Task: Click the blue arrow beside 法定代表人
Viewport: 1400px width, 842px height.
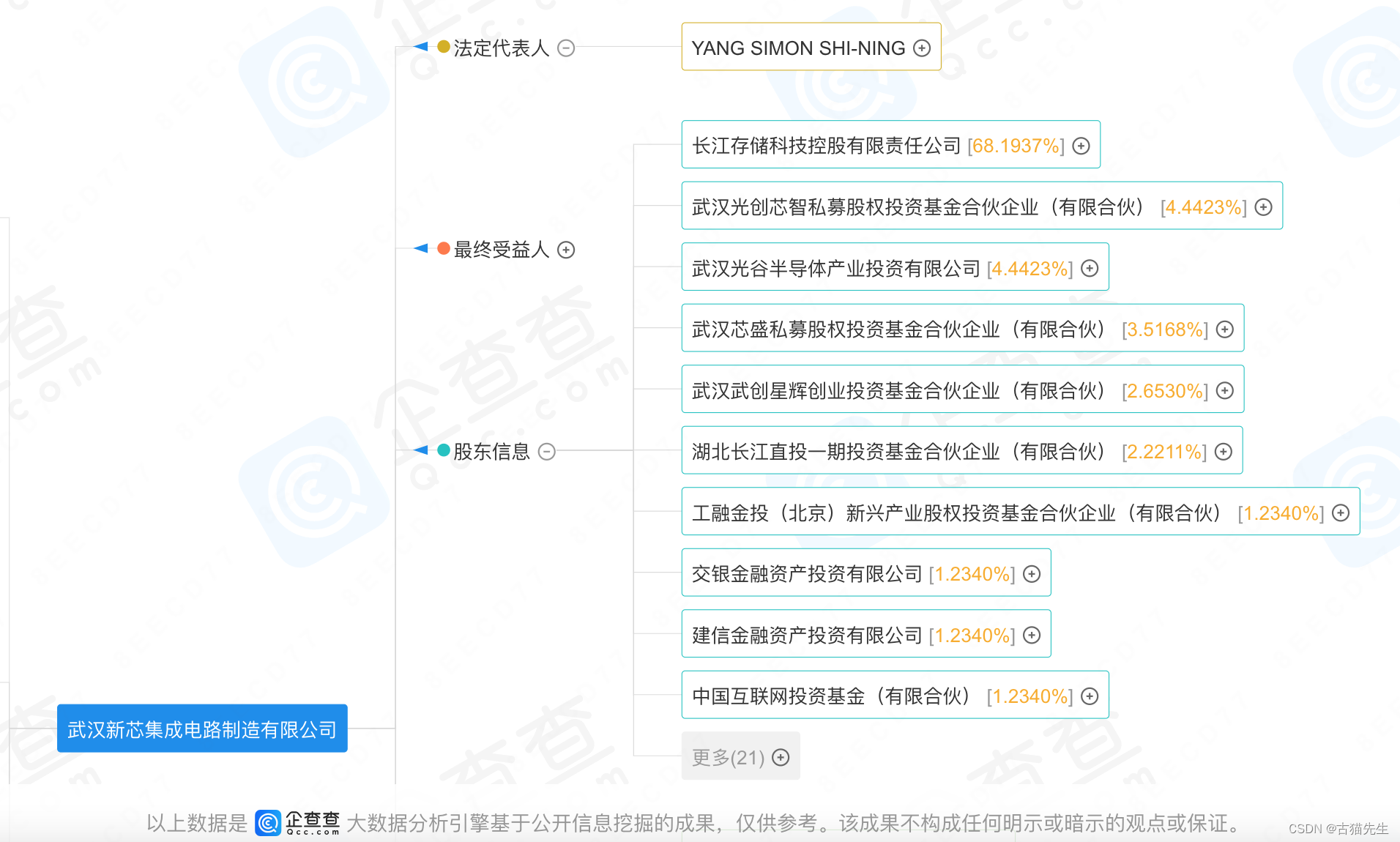Action: tap(420, 47)
